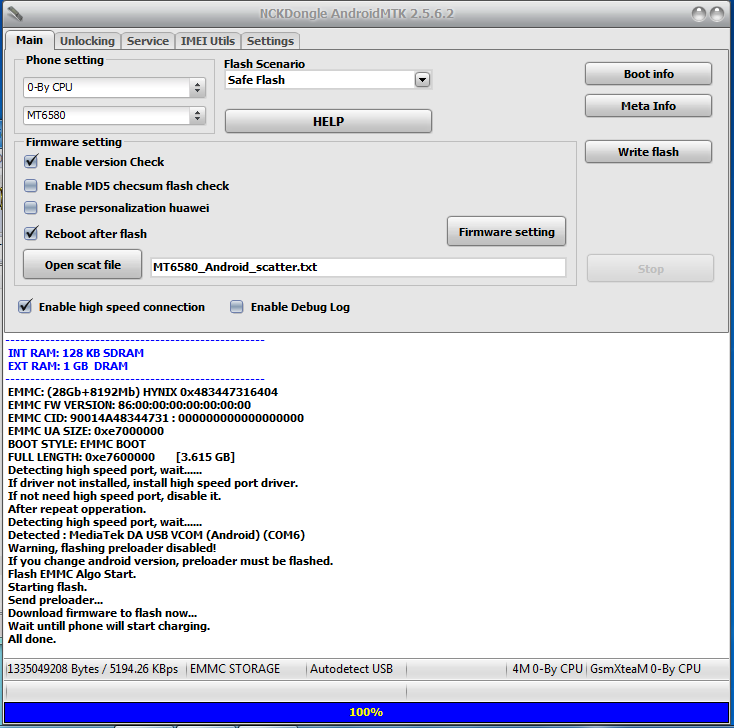
Task: Click the 'Detected : MediaTek DA USB VCOM' line
Action: click(156, 535)
